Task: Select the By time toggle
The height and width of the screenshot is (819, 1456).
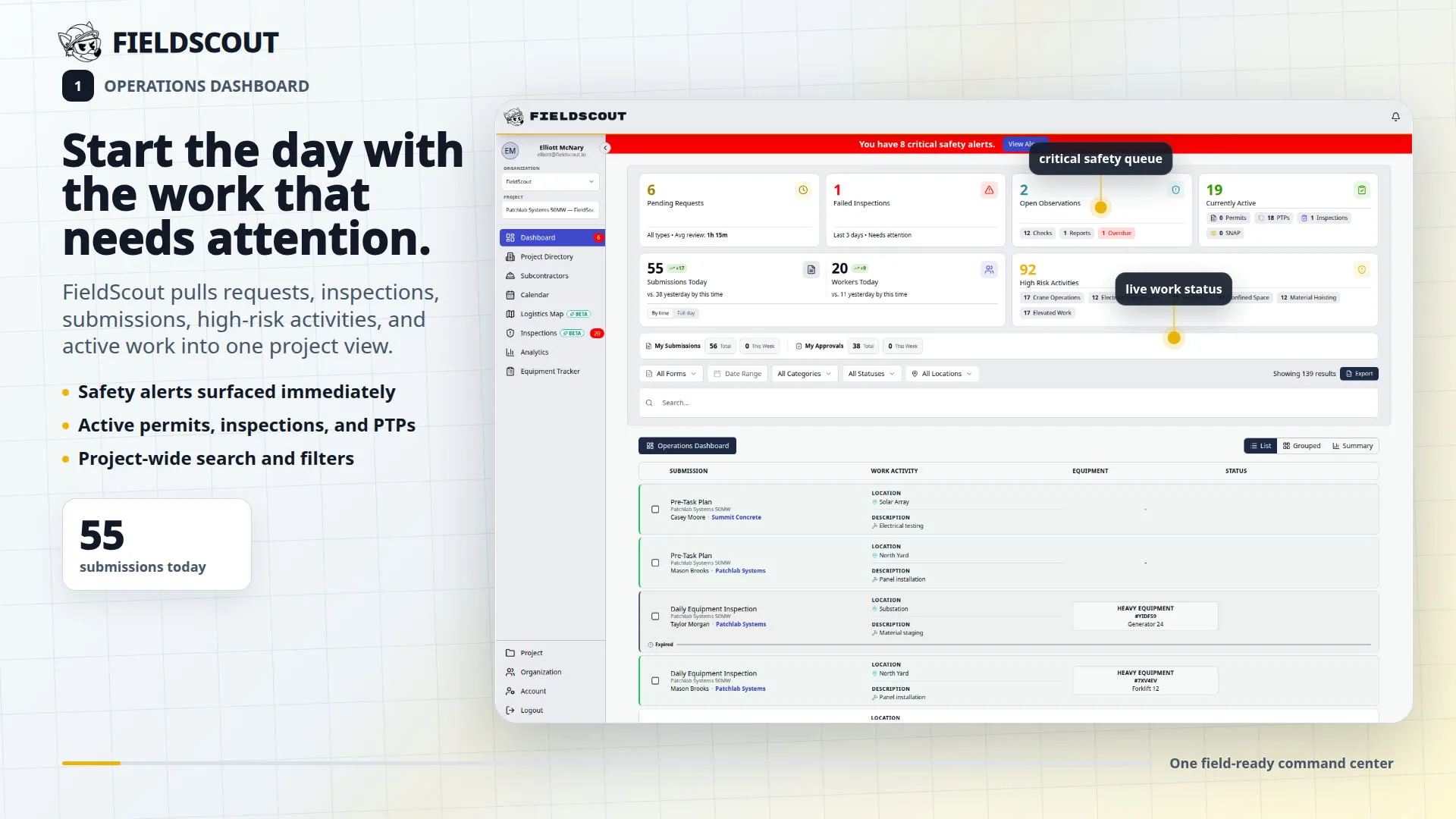Action: click(660, 313)
